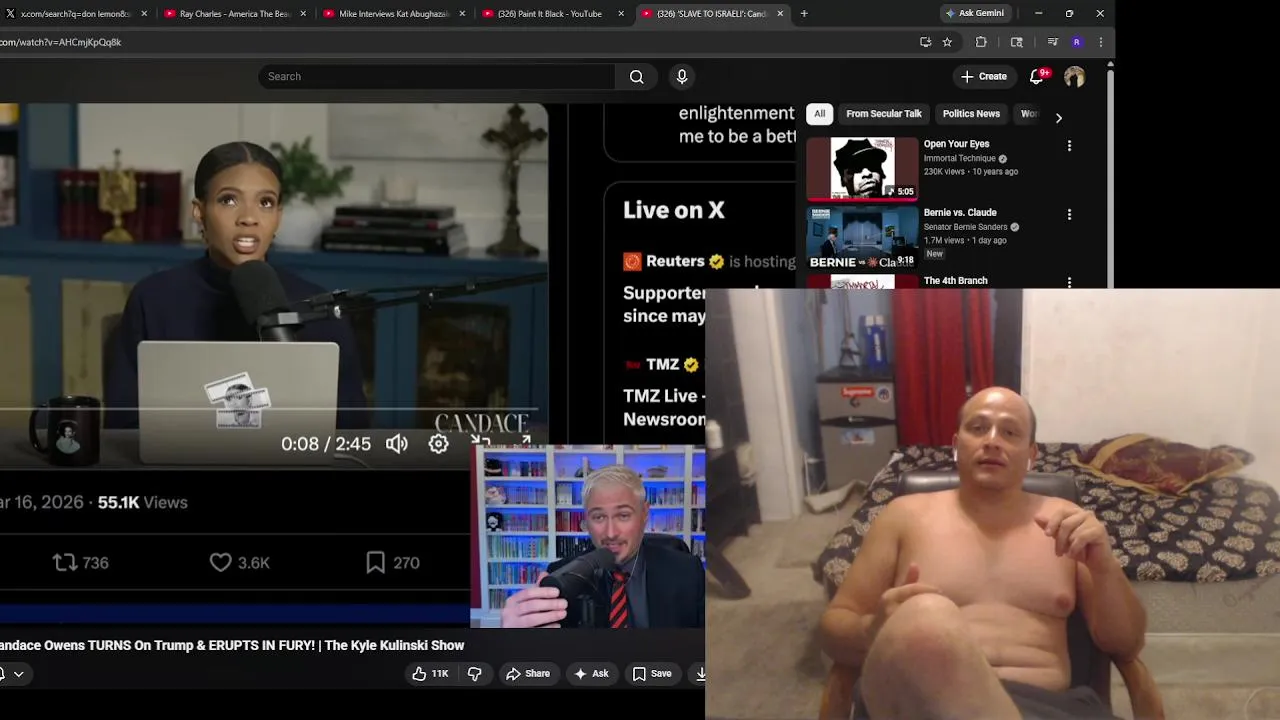Image resolution: width=1280 pixels, height=720 pixels.
Task: Close the Ray Charles tab
Action: point(304,14)
